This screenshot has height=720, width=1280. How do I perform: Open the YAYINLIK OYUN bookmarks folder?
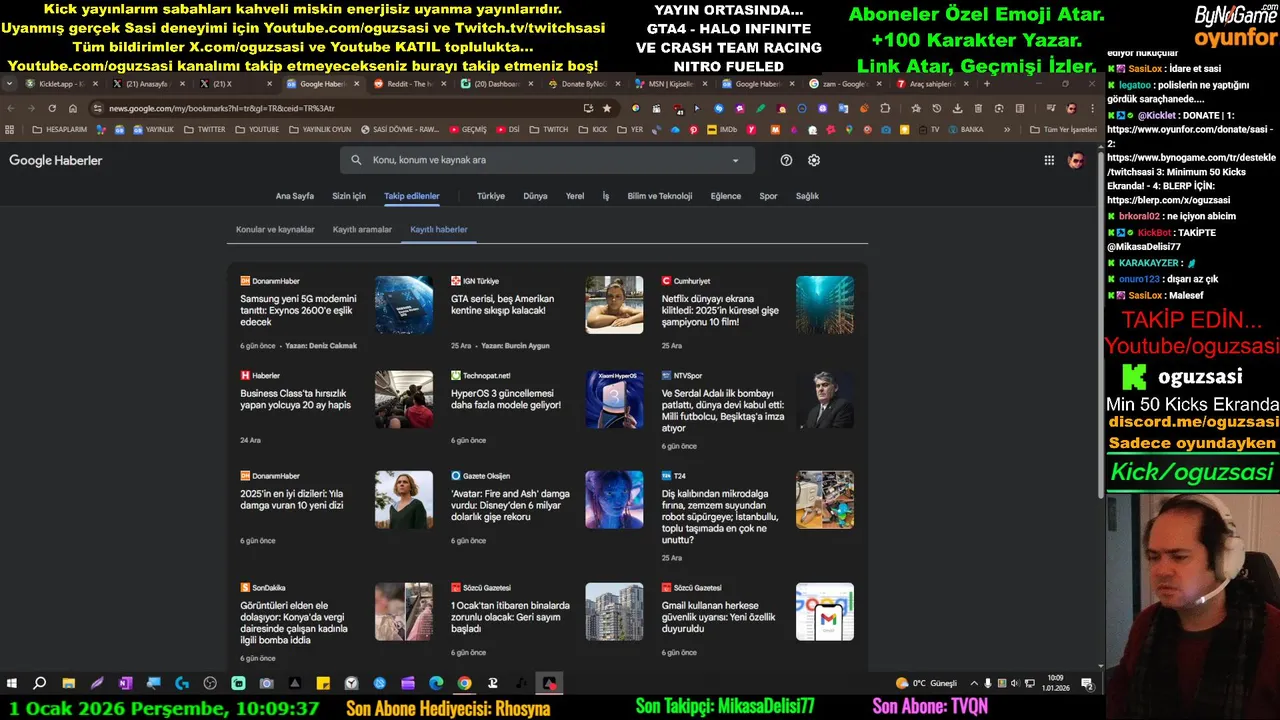click(320, 130)
